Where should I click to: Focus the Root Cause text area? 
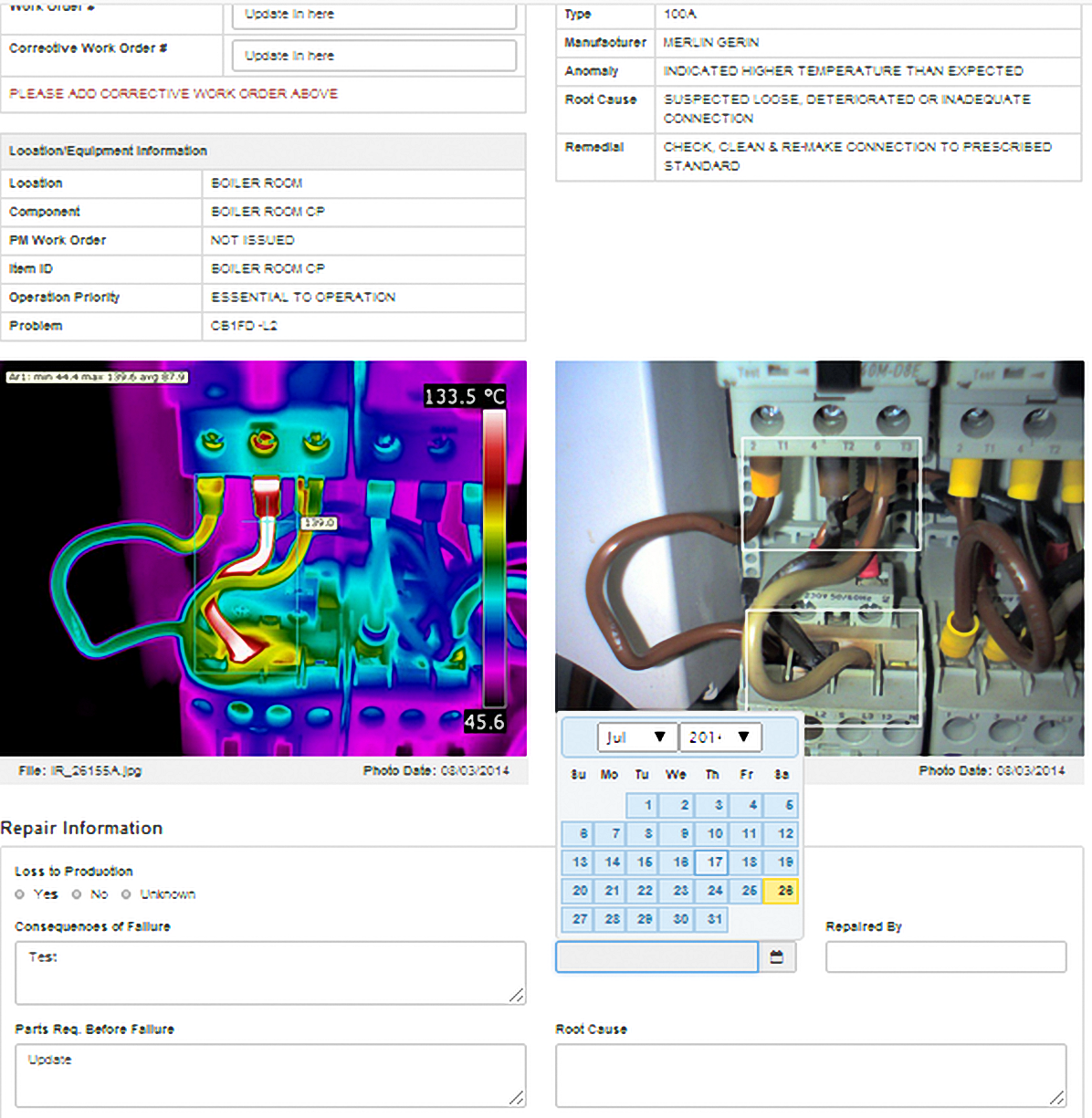click(x=811, y=1075)
